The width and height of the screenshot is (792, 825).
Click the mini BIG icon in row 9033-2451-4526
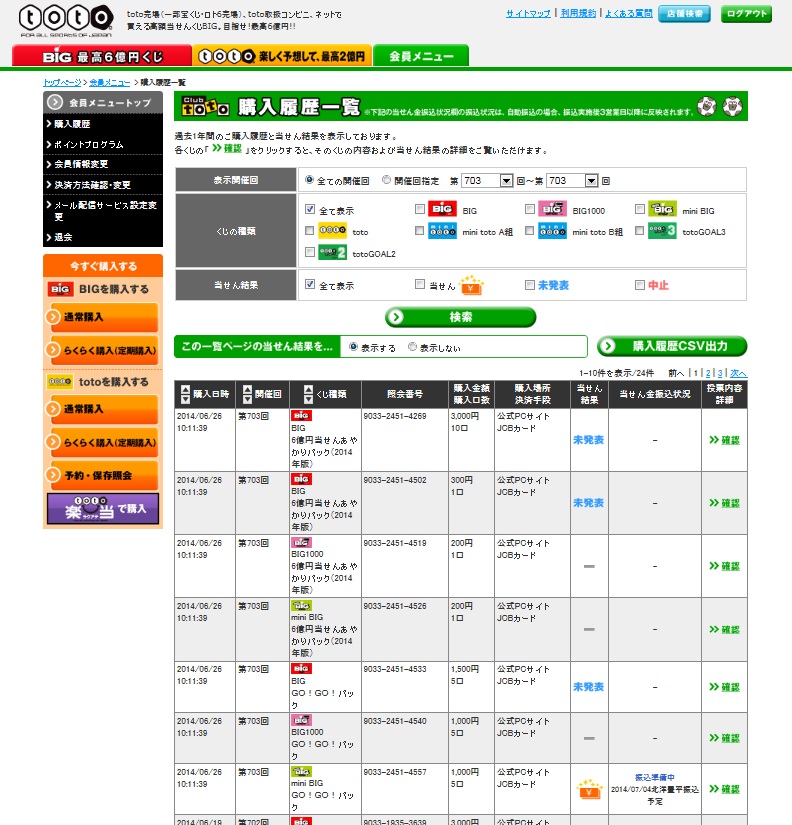coord(301,606)
